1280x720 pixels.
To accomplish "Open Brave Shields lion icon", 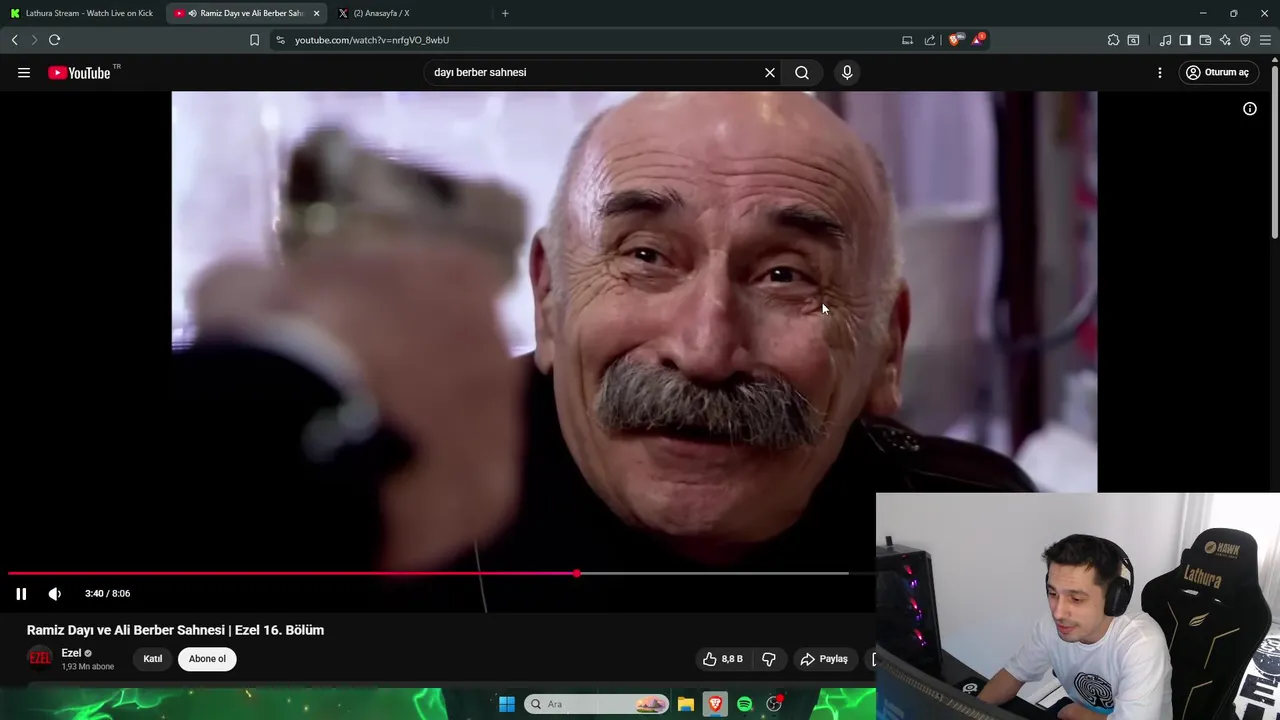I will [954, 40].
